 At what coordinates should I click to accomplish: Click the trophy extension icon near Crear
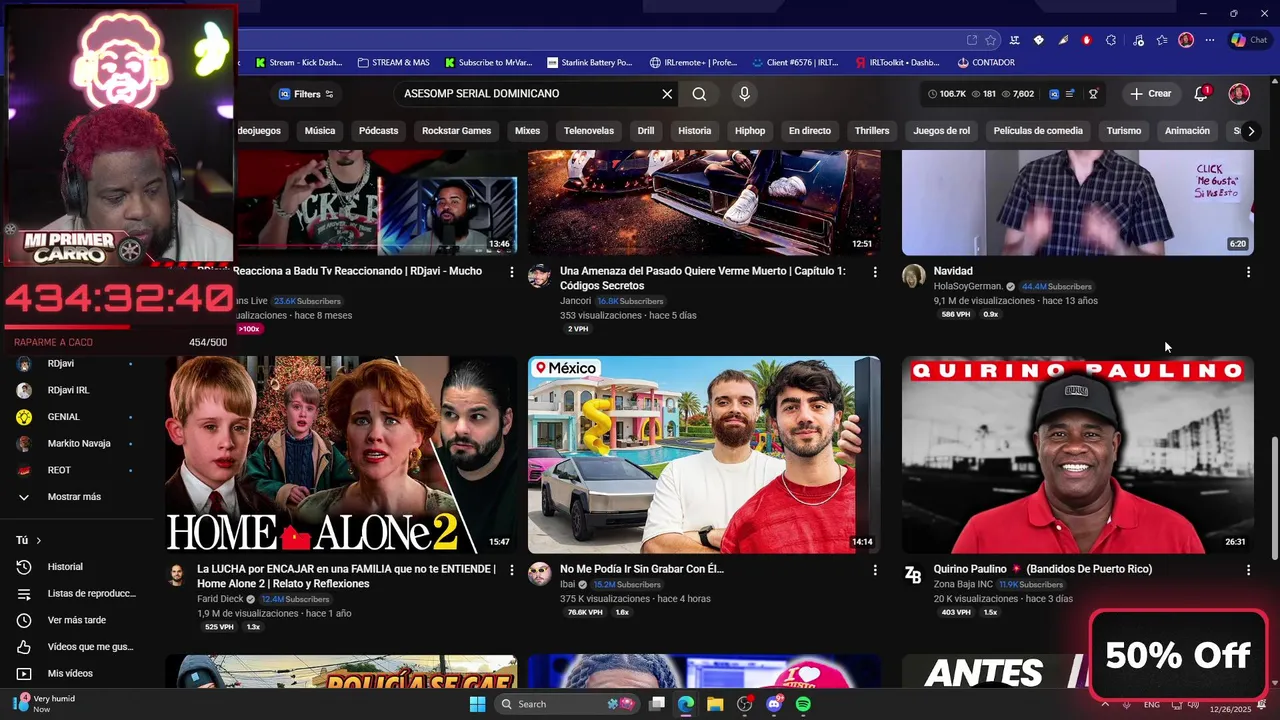[x=1094, y=94]
